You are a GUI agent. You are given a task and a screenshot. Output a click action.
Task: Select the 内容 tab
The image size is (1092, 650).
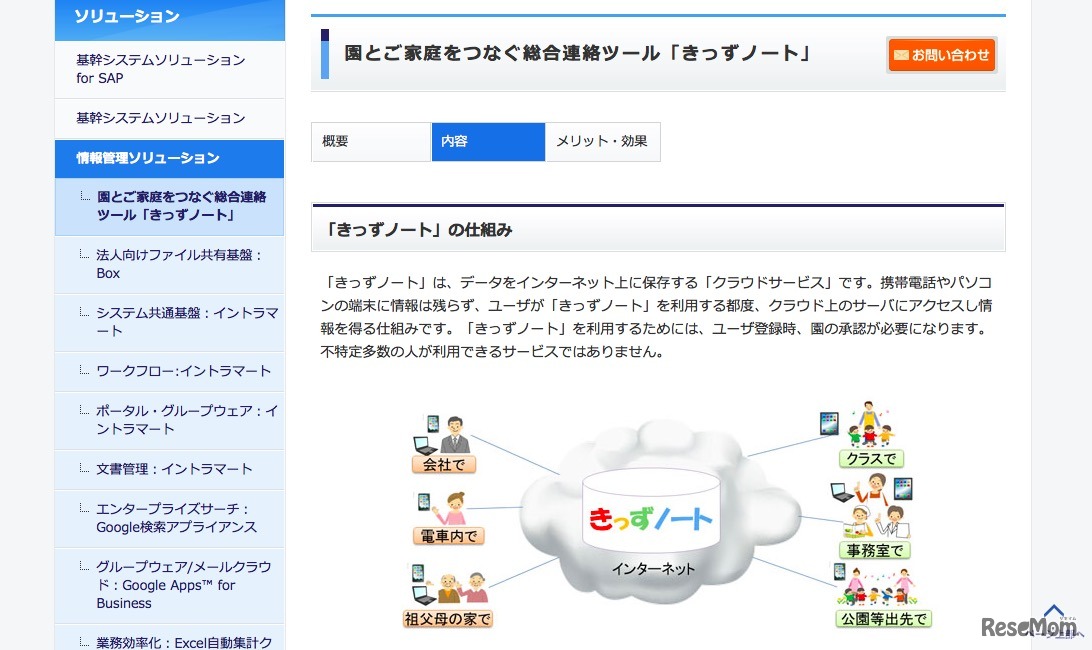tap(488, 141)
